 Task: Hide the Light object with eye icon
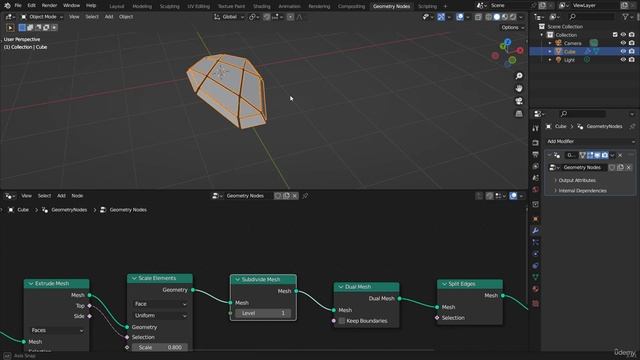623,60
